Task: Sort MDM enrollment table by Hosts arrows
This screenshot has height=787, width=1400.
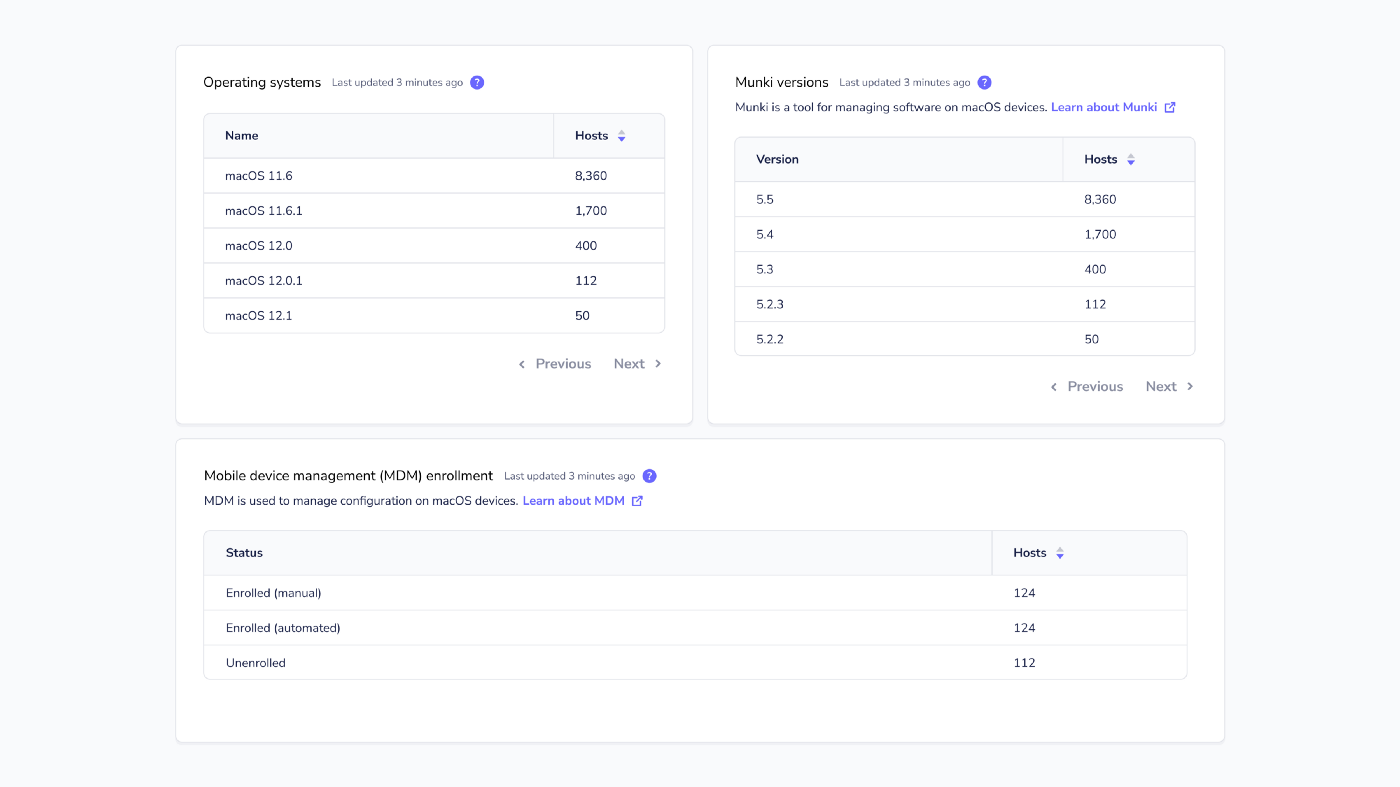Action: coord(1060,553)
